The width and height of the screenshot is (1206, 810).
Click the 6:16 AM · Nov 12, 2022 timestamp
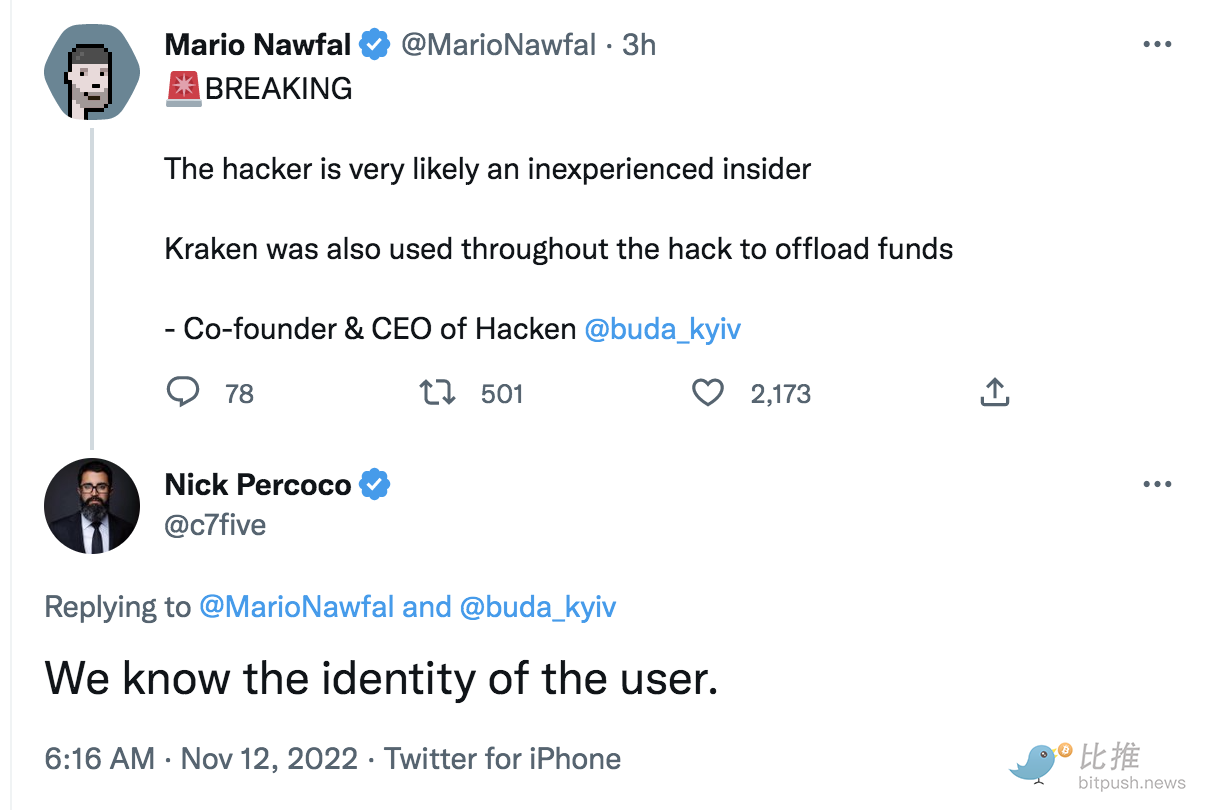[201, 758]
